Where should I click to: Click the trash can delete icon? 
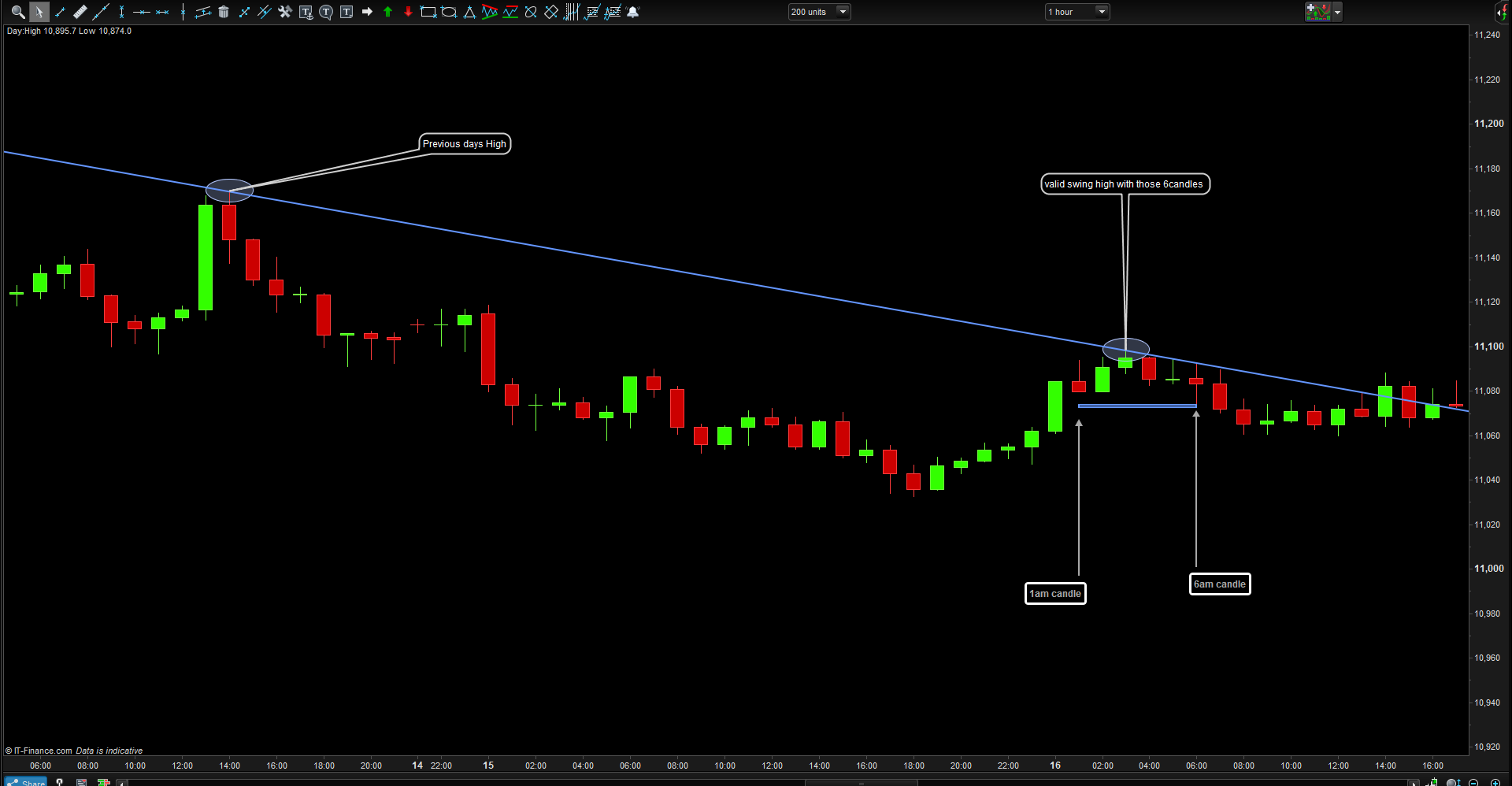(224, 12)
